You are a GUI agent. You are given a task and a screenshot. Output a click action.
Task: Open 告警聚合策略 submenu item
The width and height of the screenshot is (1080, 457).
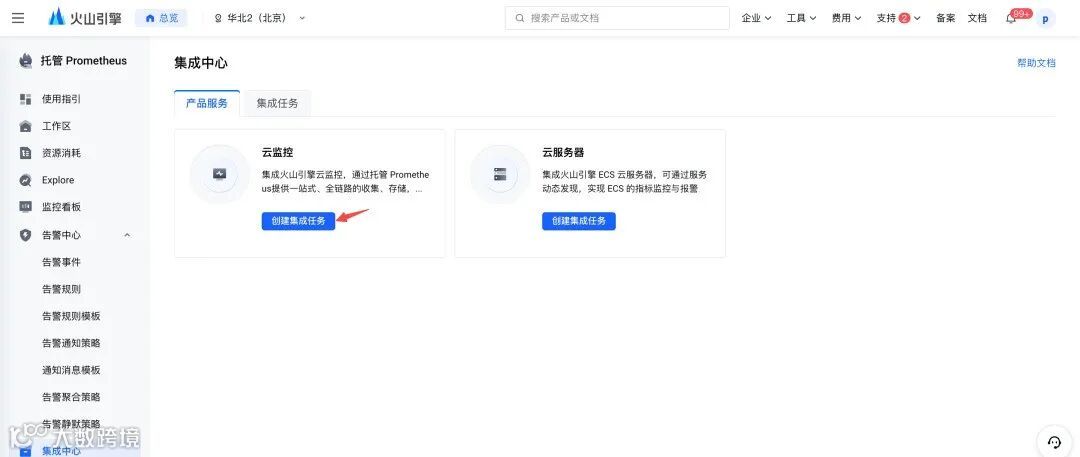[x=71, y=397]
